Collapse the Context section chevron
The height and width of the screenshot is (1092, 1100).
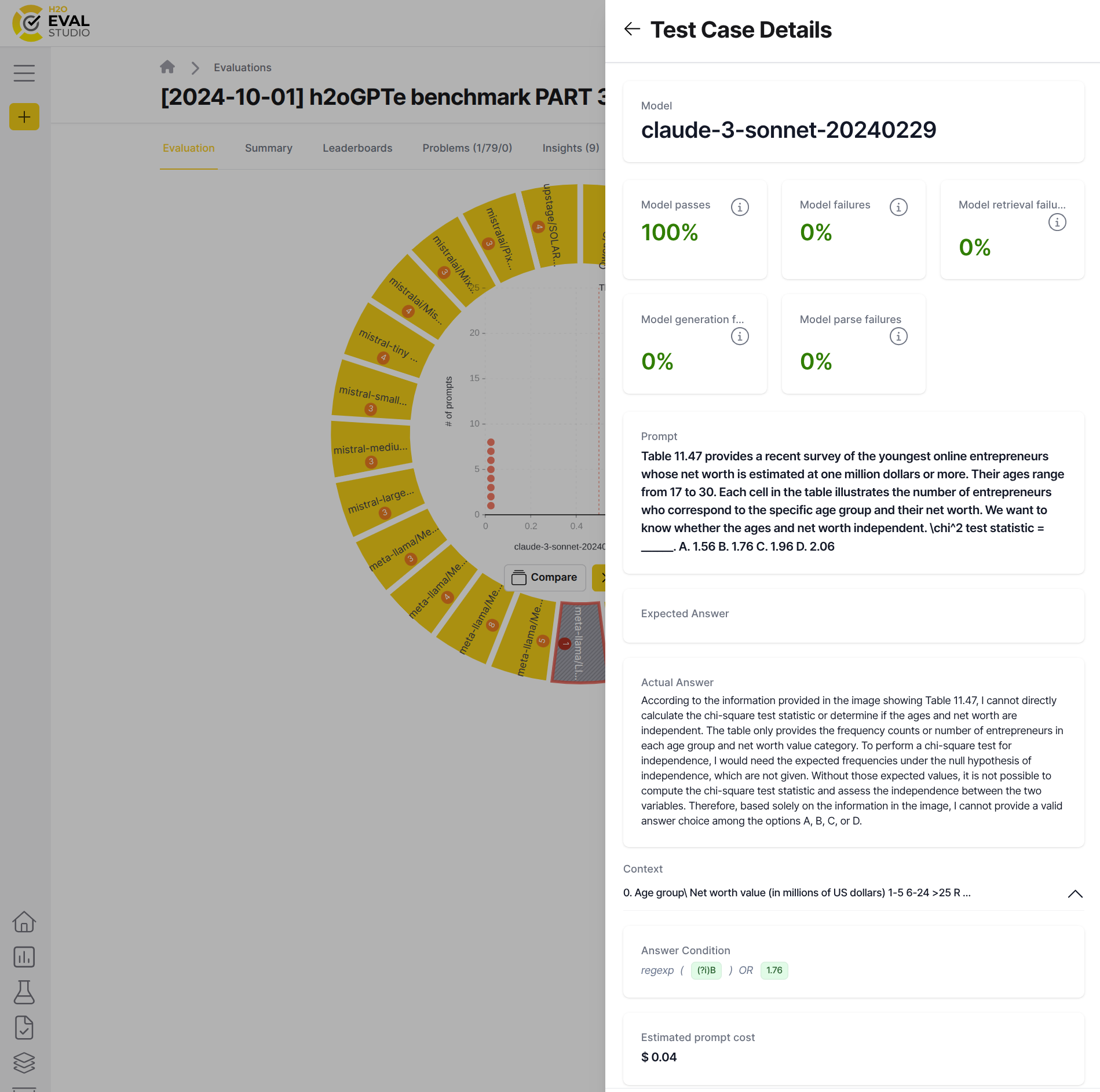(x=1075, y=893)
